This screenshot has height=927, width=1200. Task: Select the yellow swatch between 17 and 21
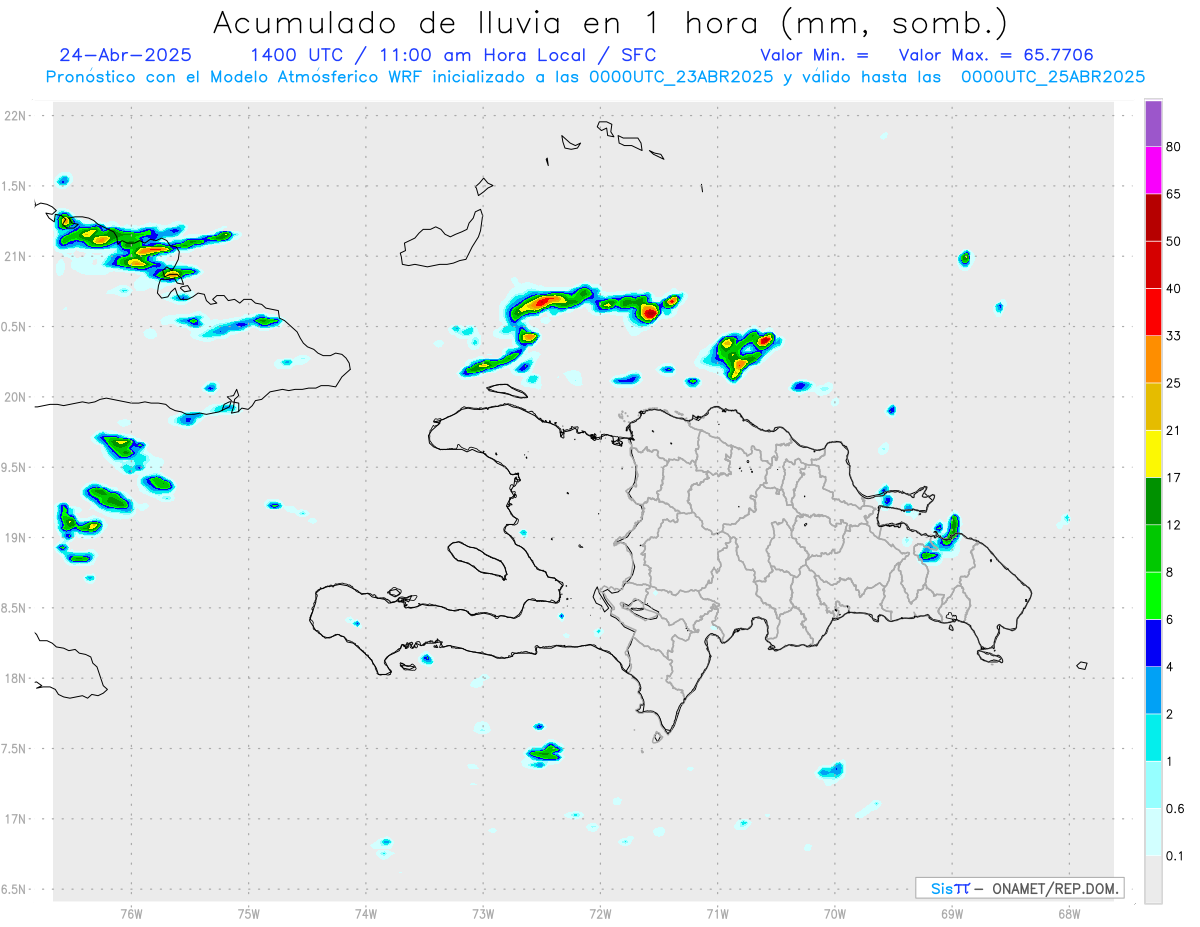tap(1153, 454)
